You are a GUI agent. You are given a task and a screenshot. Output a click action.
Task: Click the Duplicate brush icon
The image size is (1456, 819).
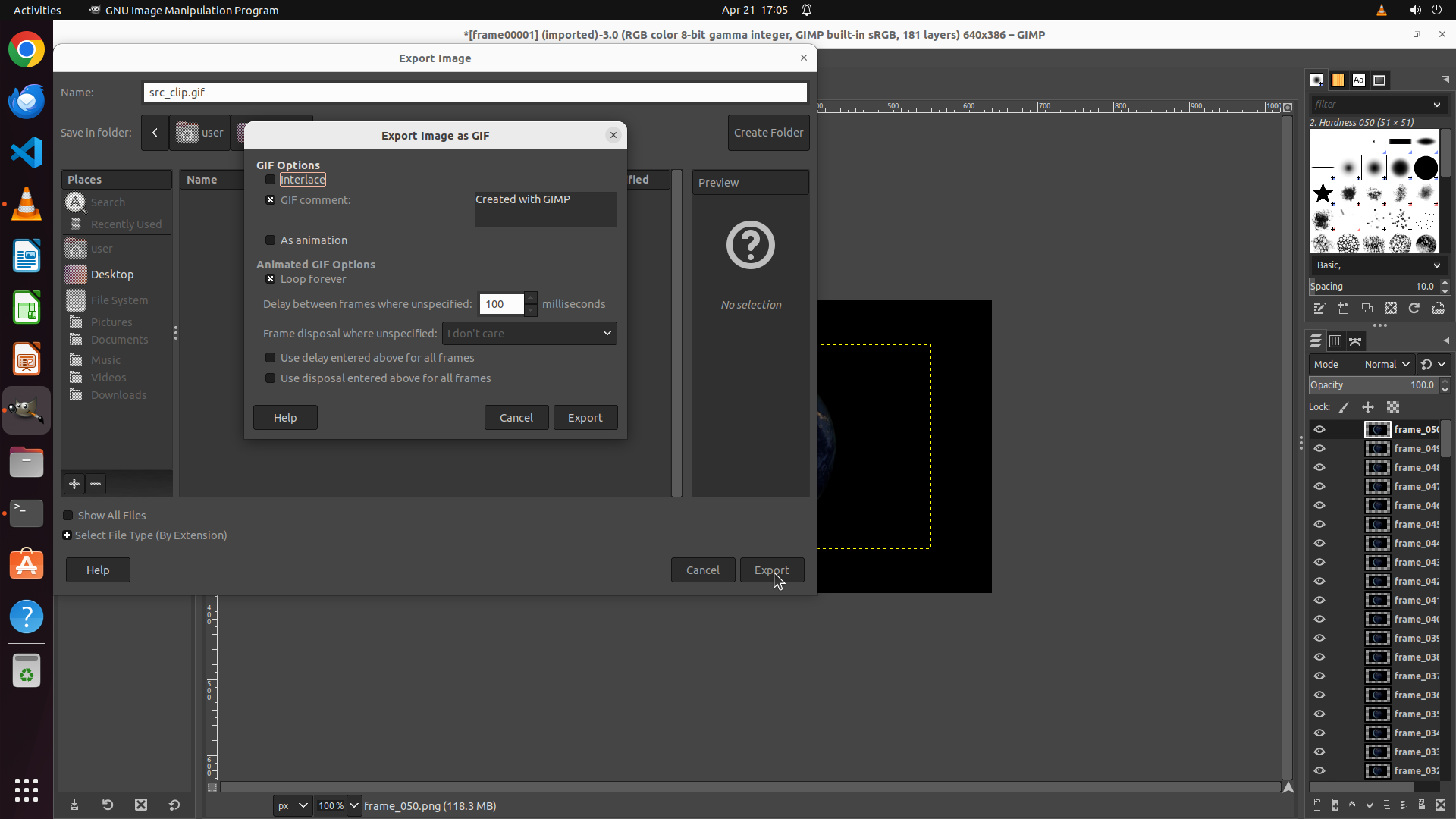coord(1367,308)
